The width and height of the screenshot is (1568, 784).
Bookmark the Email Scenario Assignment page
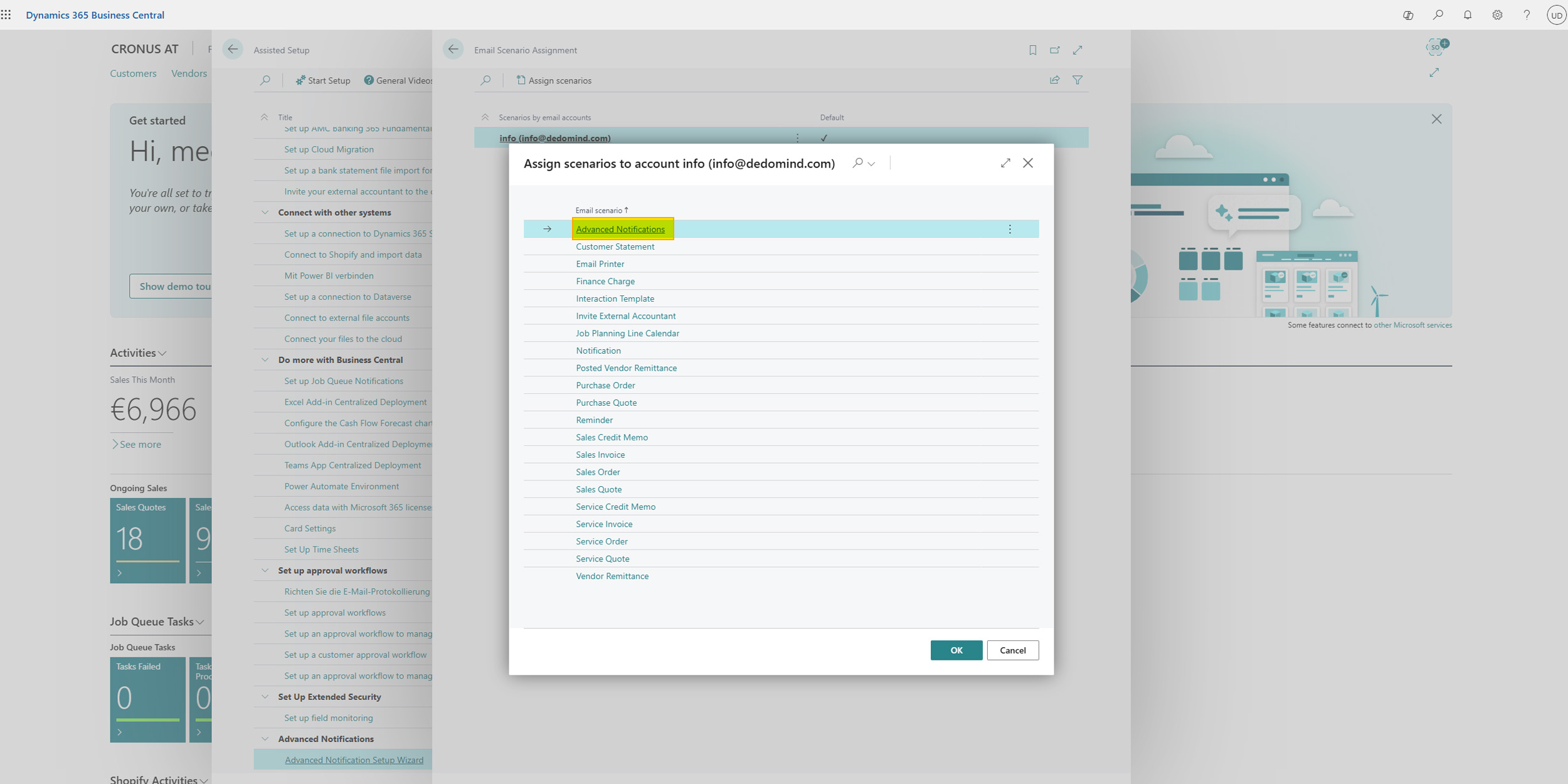[x=1032, y=50]
